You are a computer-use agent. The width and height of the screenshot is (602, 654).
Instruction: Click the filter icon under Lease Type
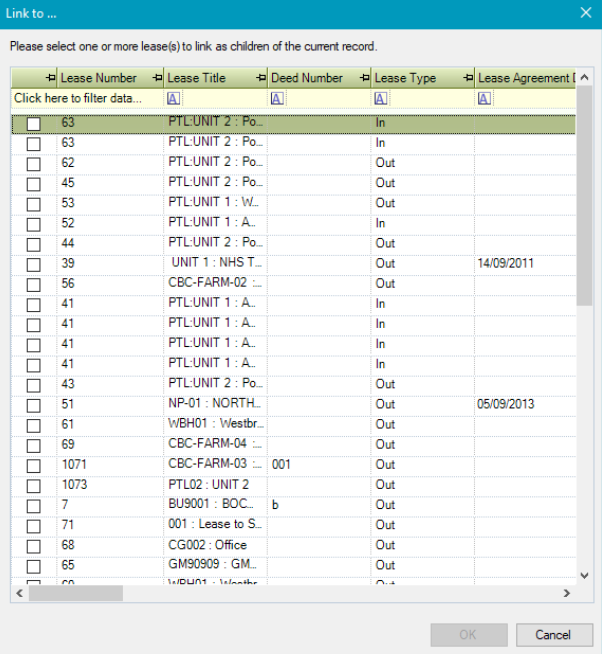tap(381, 98)
